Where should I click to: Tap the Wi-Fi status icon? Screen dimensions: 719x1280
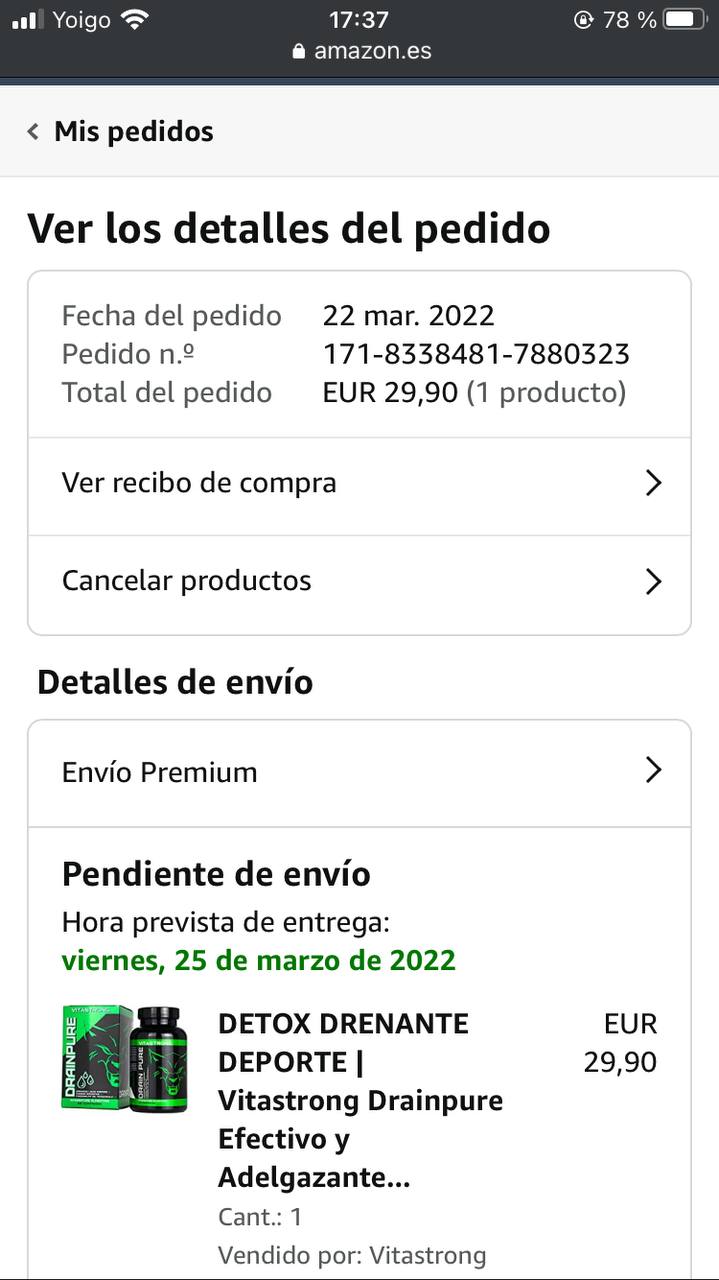click(133, 19)
